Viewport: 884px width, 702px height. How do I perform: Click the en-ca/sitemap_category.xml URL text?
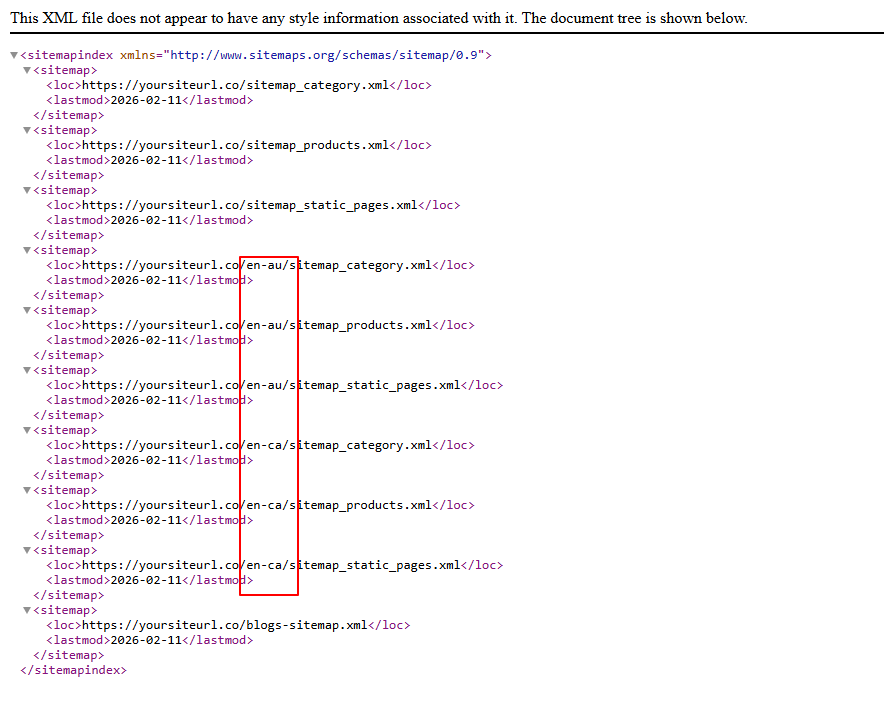(x=256, y=445)
